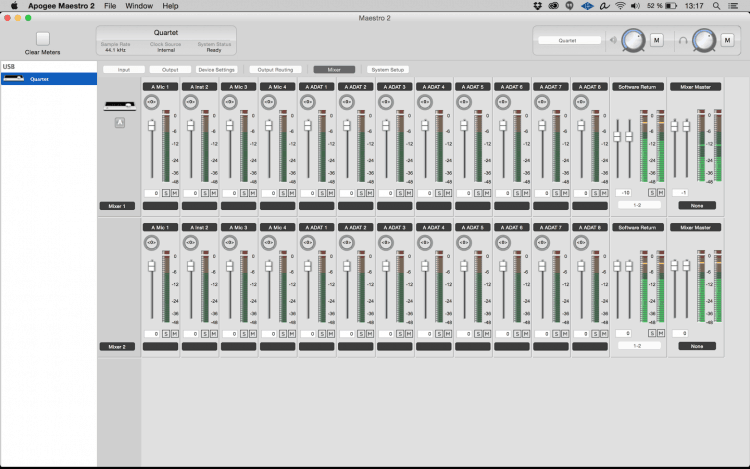Solo the Software Return channel in Mixer 2

pos(652,333)
